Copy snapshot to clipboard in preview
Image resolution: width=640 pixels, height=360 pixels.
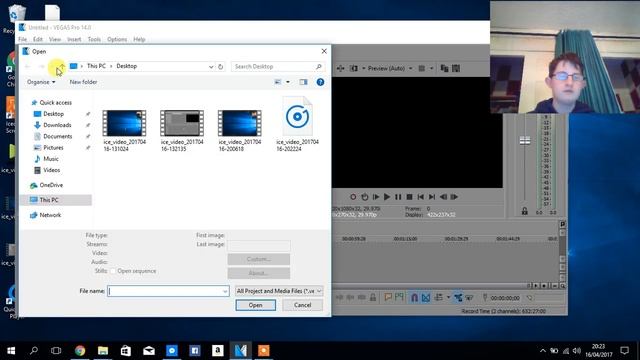tap(444, 69)
